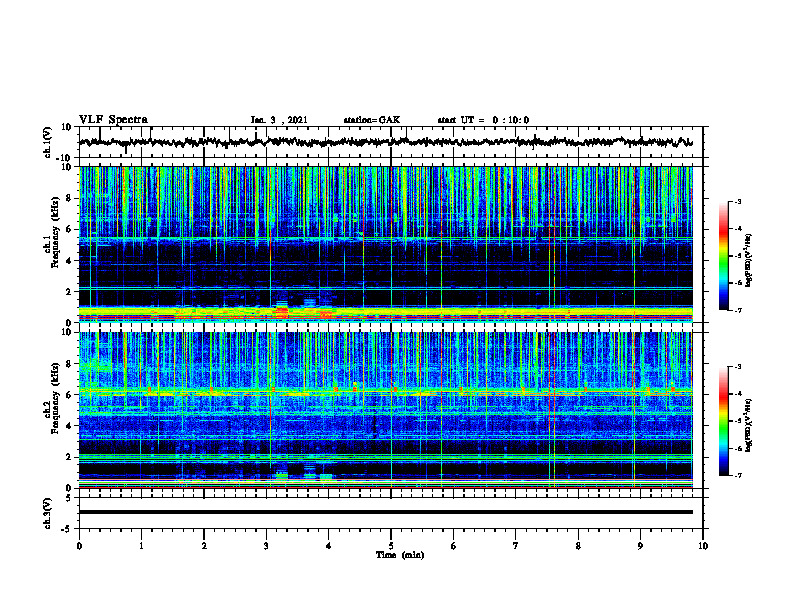
Task: Select the date text "Jan. 3 , 2021"
Action: [279, 120]
